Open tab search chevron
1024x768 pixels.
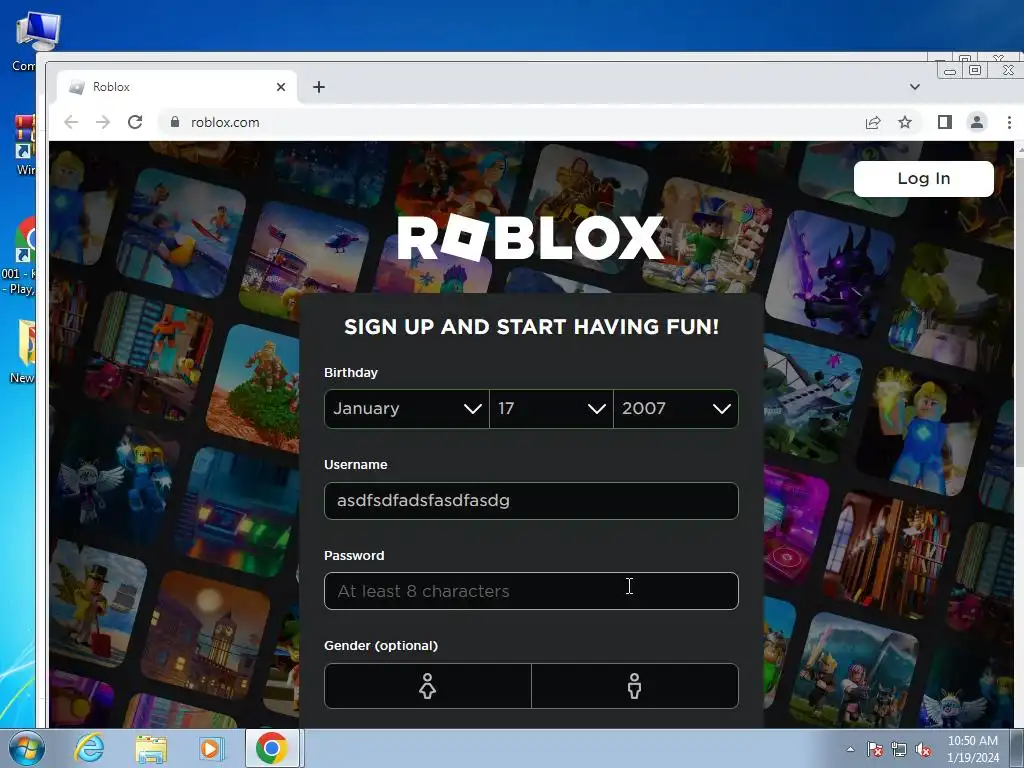[x=915, y=87]
